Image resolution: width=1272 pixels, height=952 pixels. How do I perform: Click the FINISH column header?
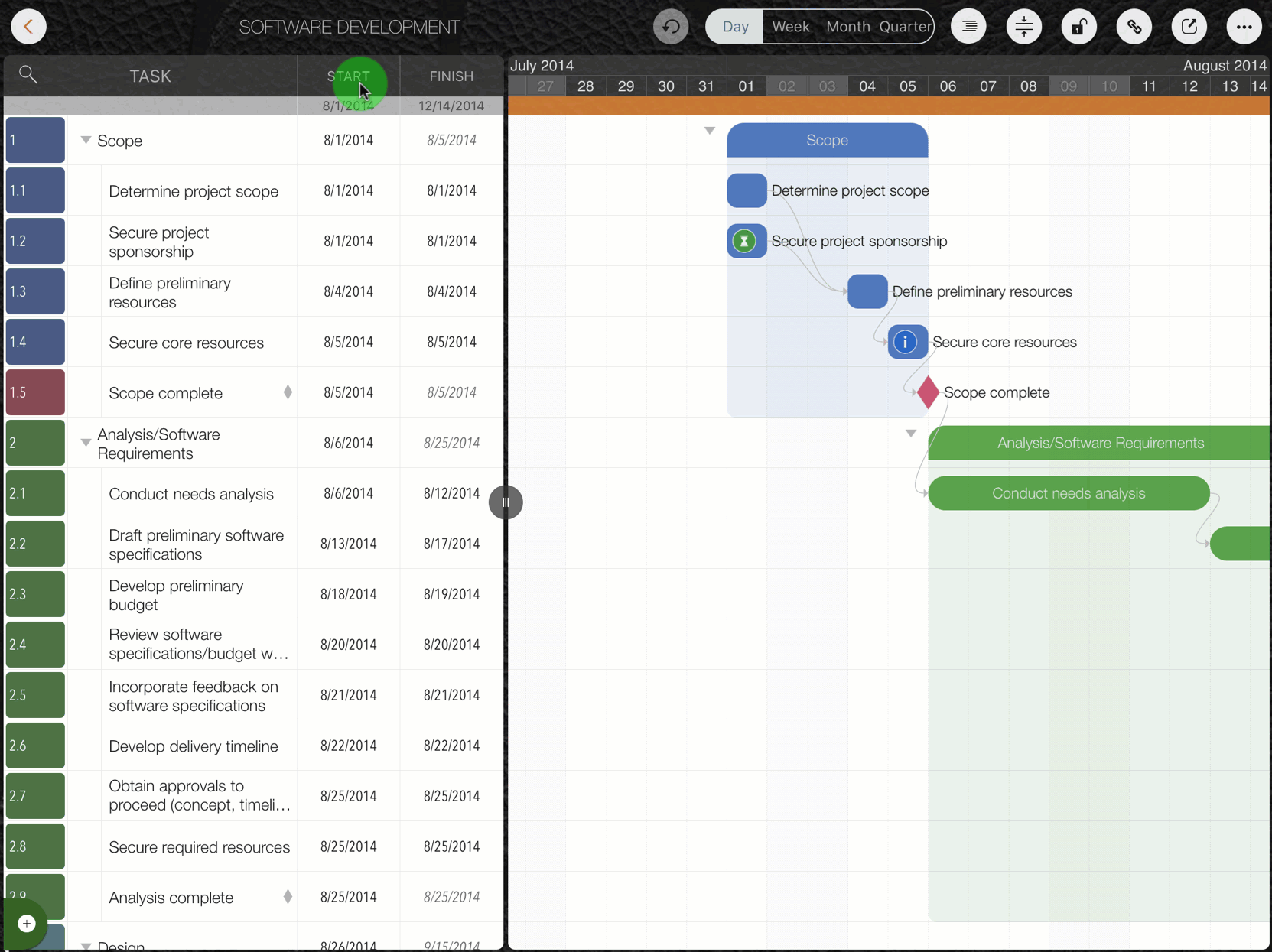(451, 76)
